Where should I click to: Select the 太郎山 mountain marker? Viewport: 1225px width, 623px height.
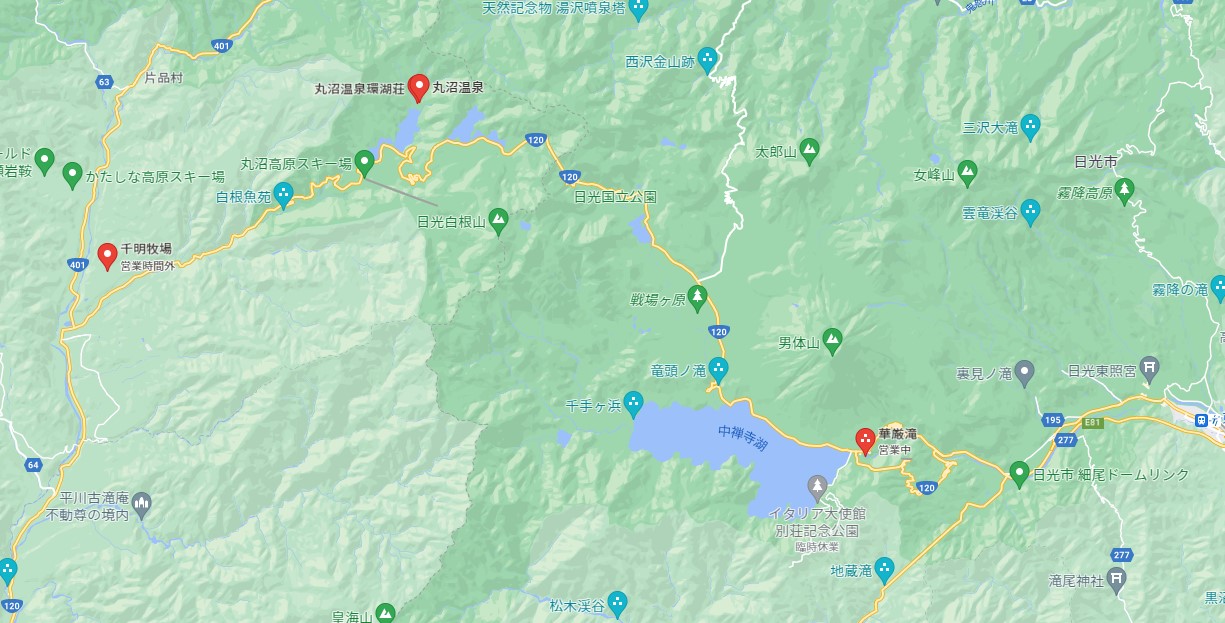(809, 151)
